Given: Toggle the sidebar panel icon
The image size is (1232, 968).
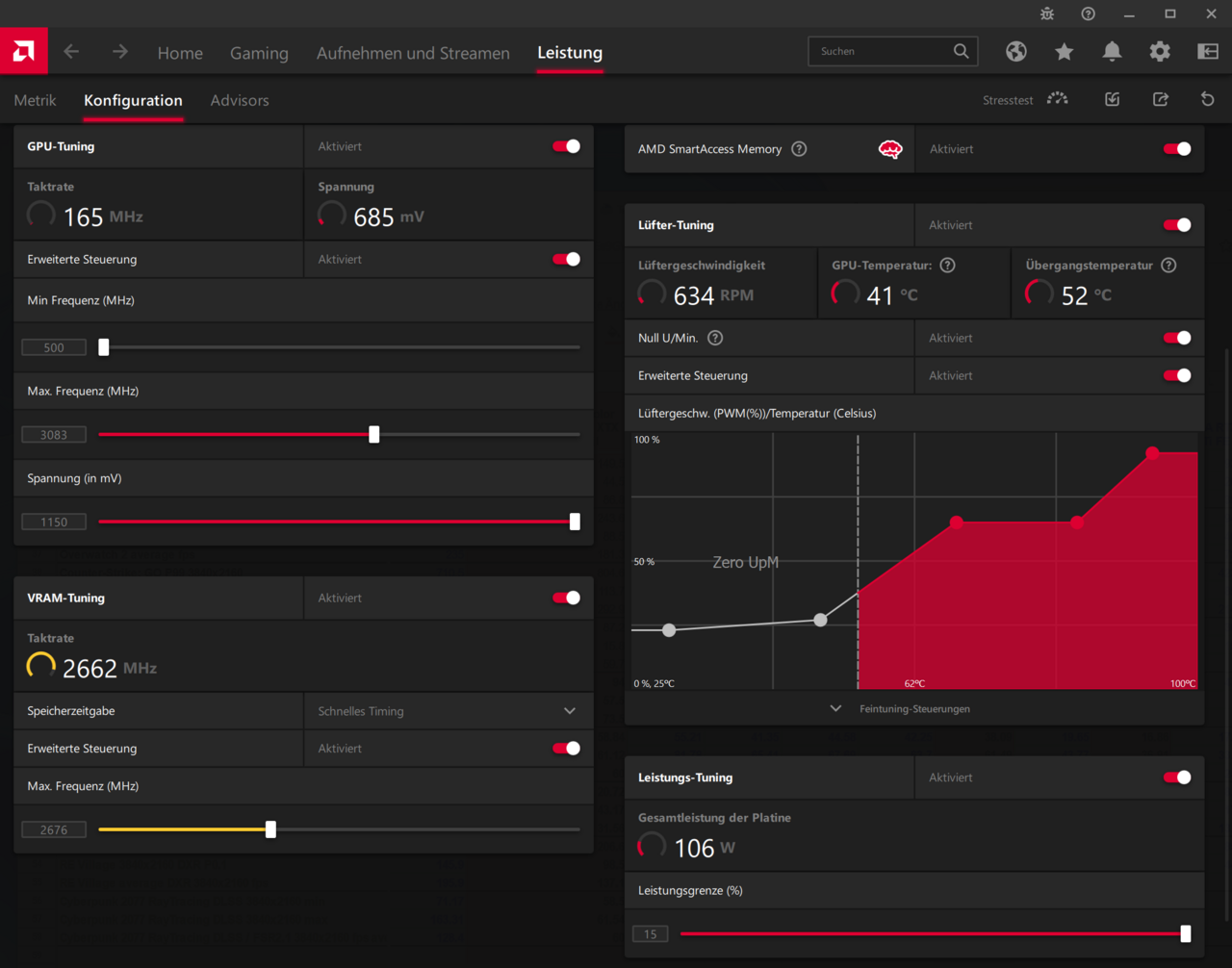Looking at the screenshot, I should [1208, 52].
